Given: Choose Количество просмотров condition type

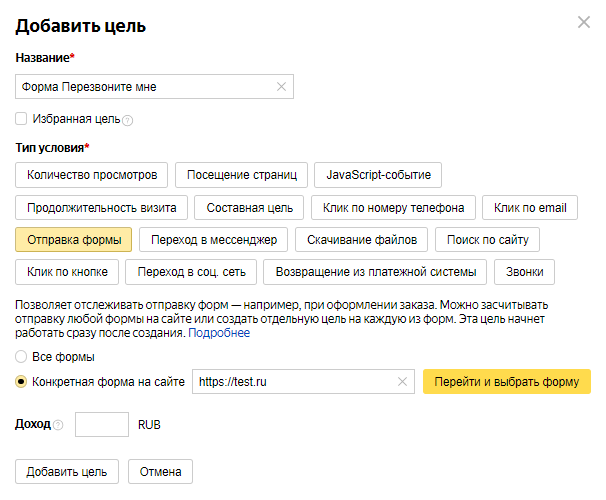Looking at the screenshot, I should (92, 175).
